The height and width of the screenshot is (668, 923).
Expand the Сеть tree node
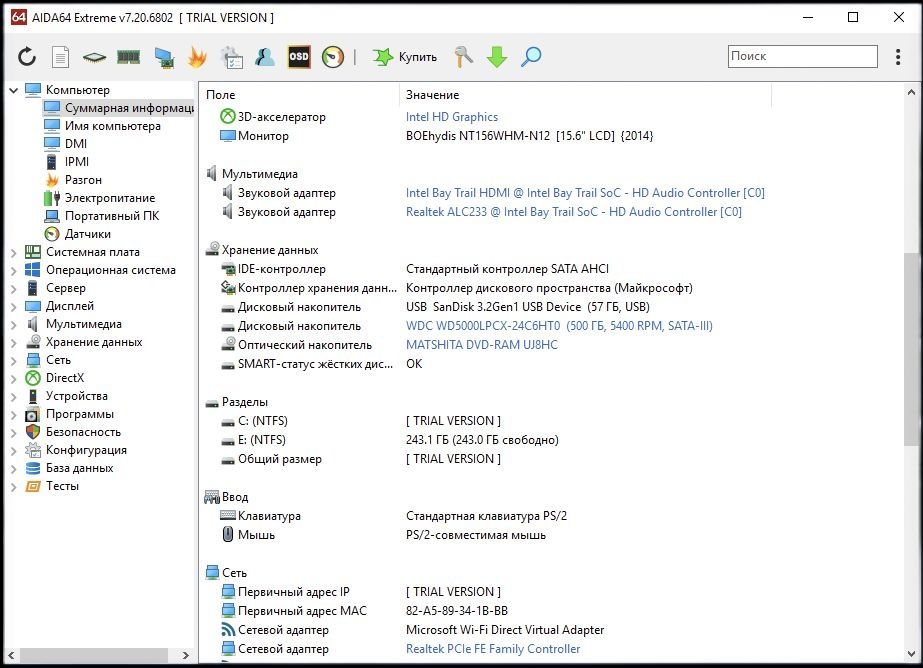(x=14, y=361)
